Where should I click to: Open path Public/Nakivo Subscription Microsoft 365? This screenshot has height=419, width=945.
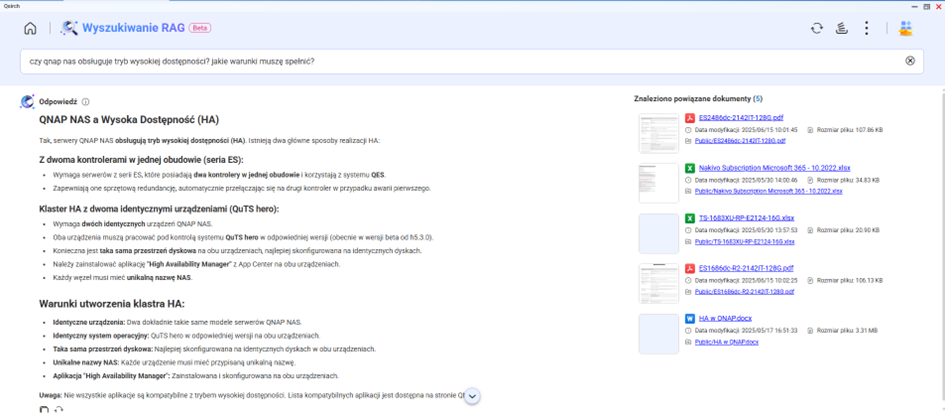coord(768,191)
